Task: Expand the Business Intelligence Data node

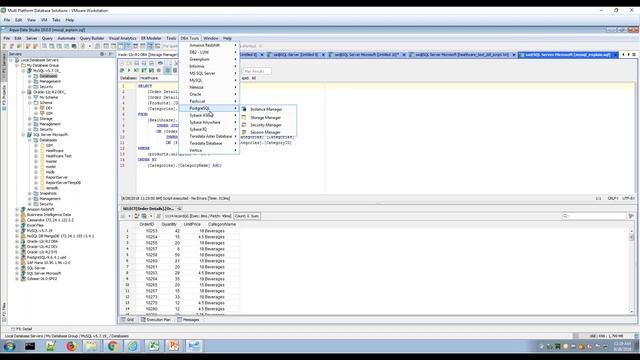Action: click(x=17, y=215)
